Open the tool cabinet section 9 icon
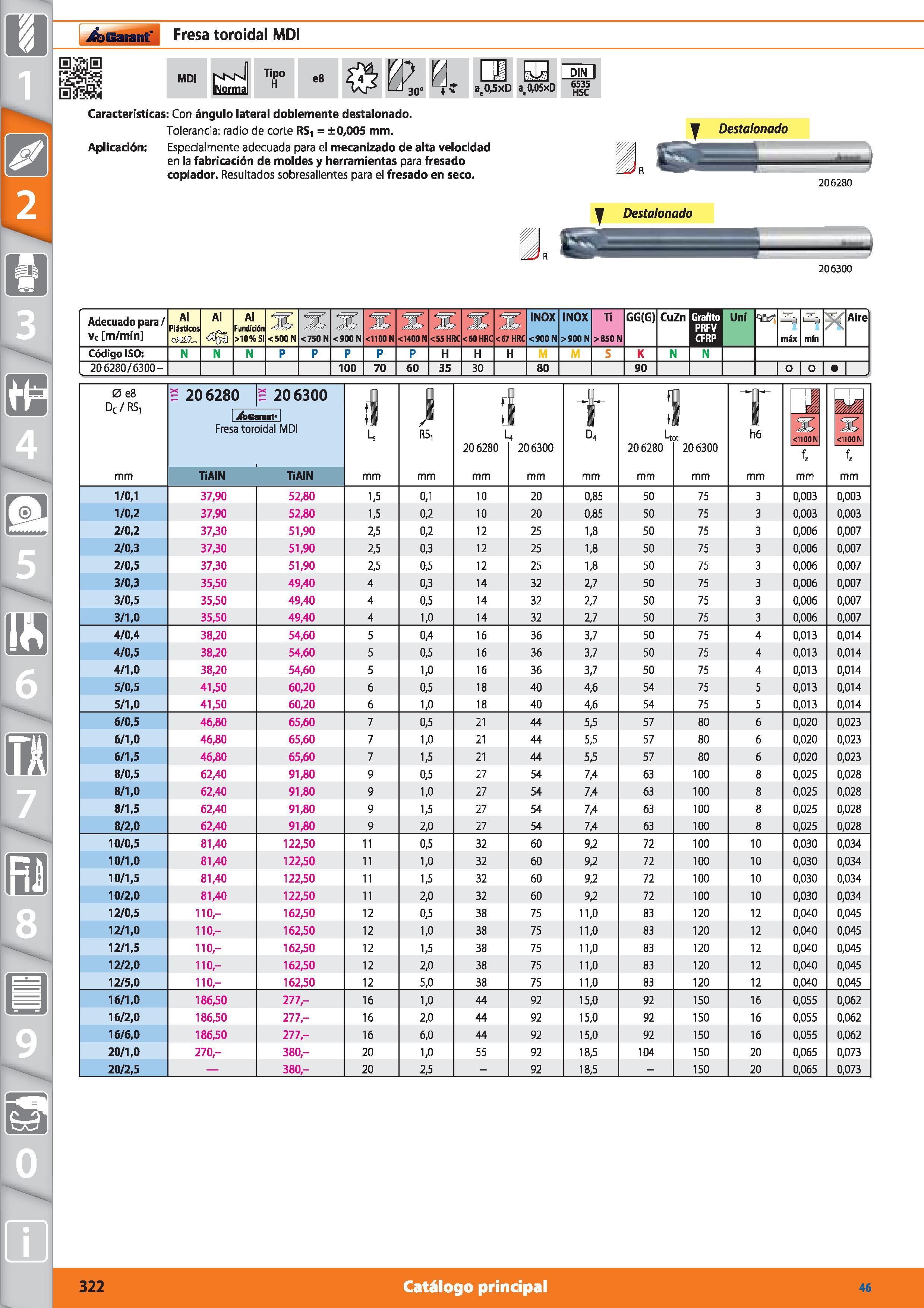924x1308 pixels. click(26, 994)
